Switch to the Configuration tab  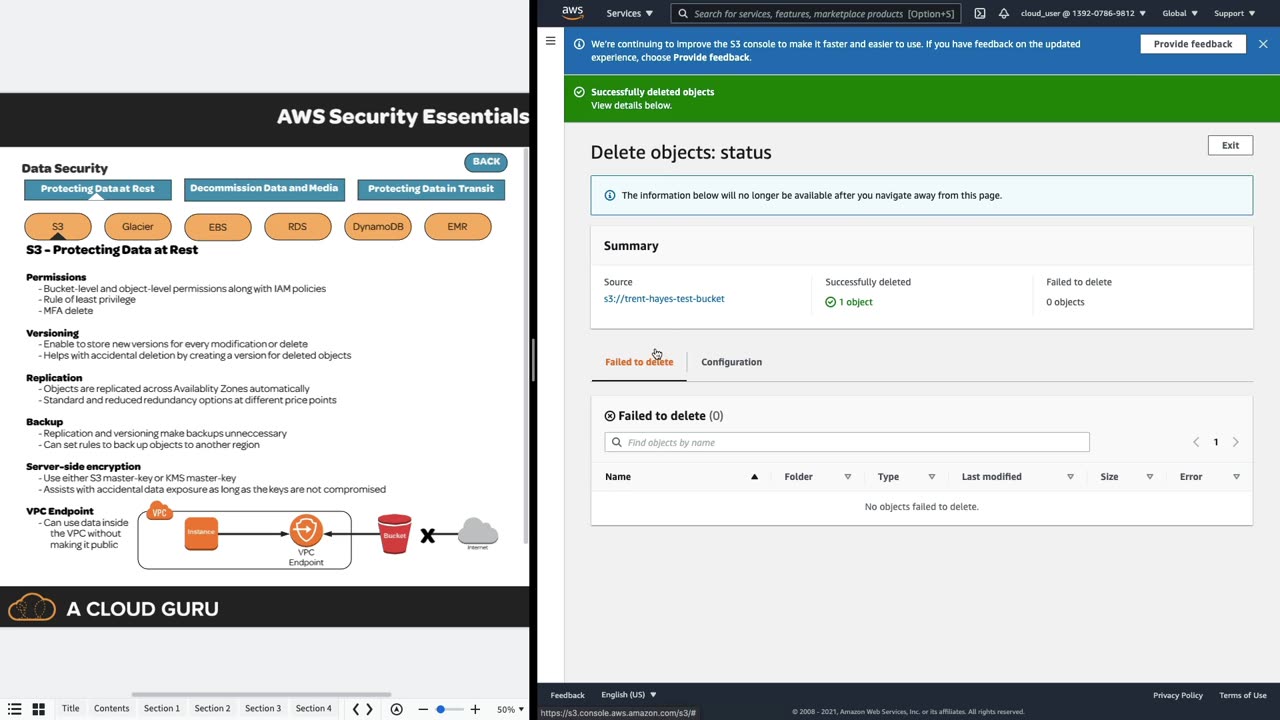click(731, 362)
